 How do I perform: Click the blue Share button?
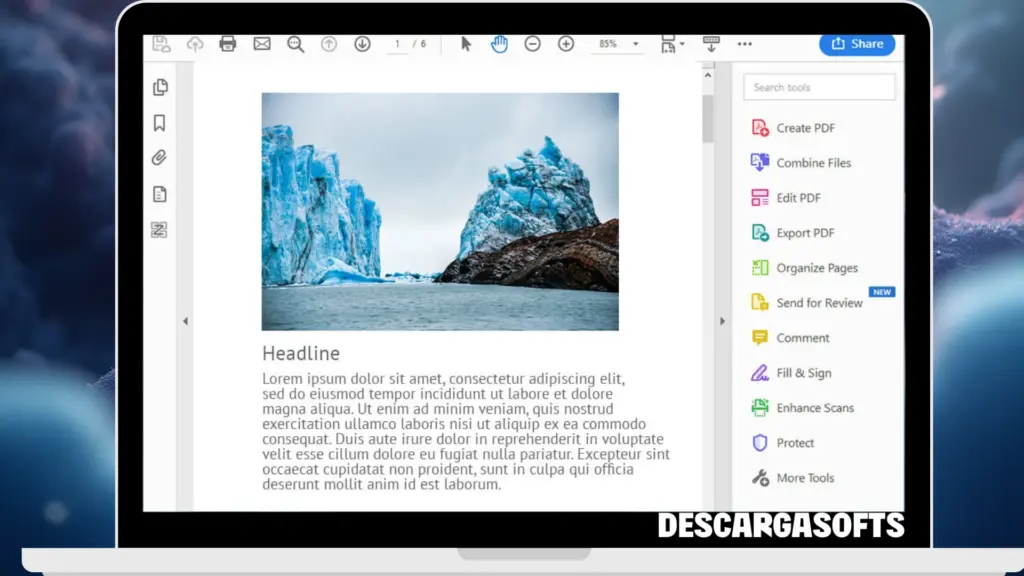click(x=857, y=44)
